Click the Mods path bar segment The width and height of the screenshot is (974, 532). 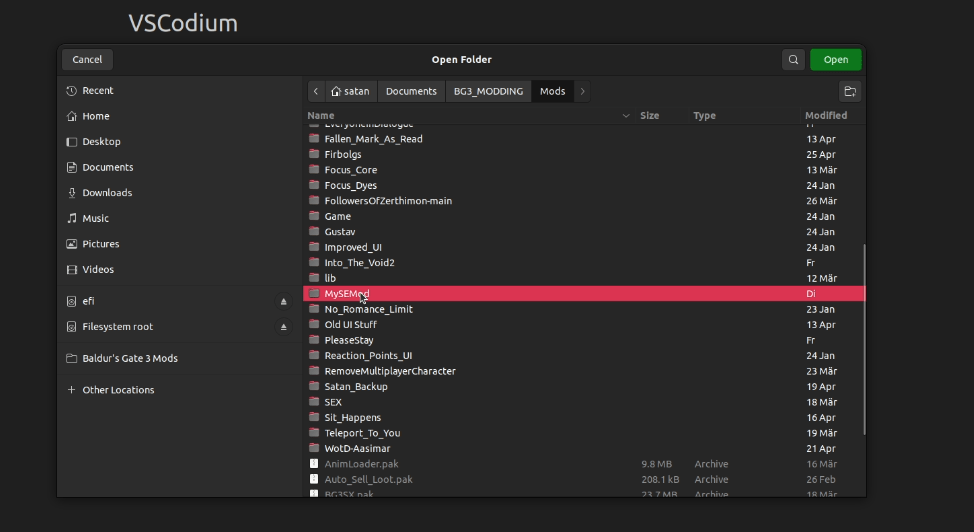(x=552, y=91)
